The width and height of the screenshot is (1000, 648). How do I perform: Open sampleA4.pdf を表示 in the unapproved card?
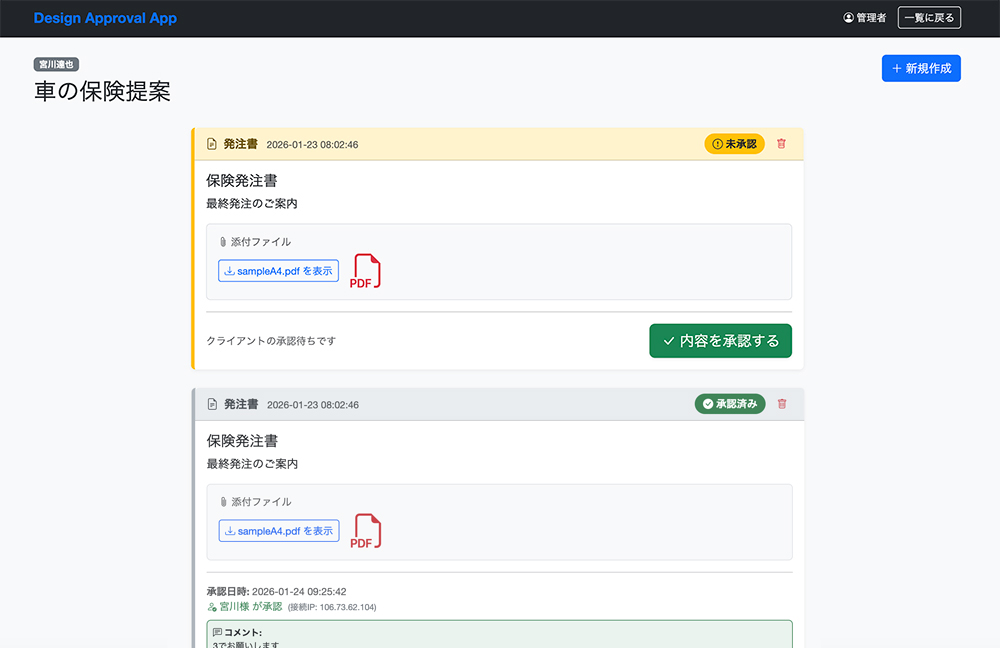click(278, 270)
